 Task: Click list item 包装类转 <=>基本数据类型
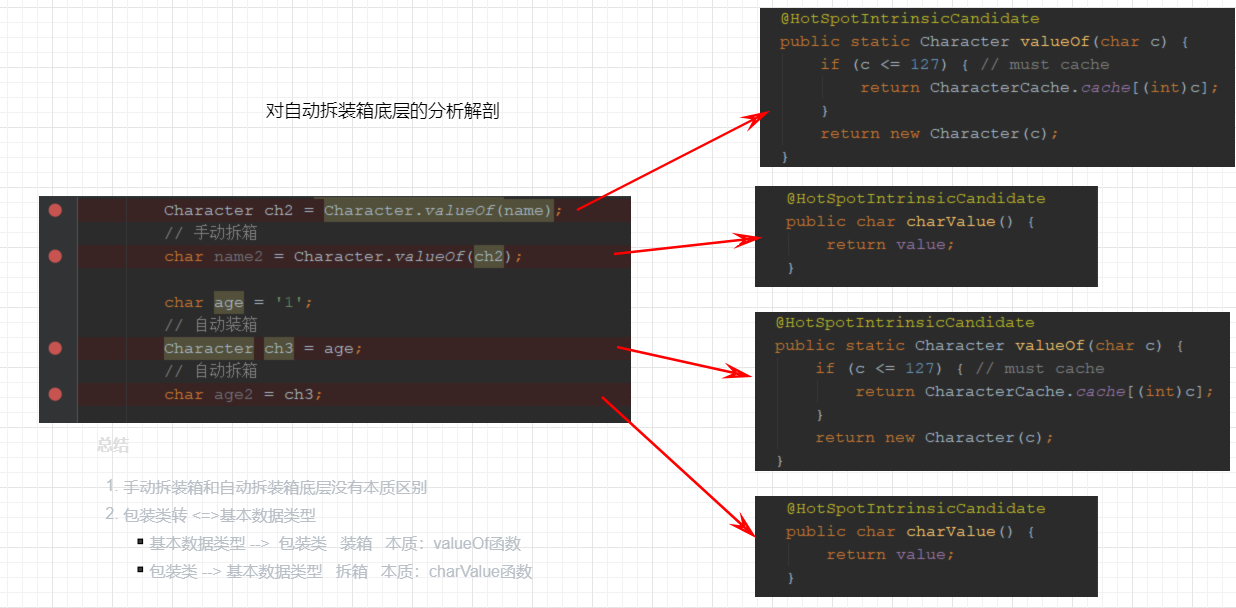pos(219,516)
